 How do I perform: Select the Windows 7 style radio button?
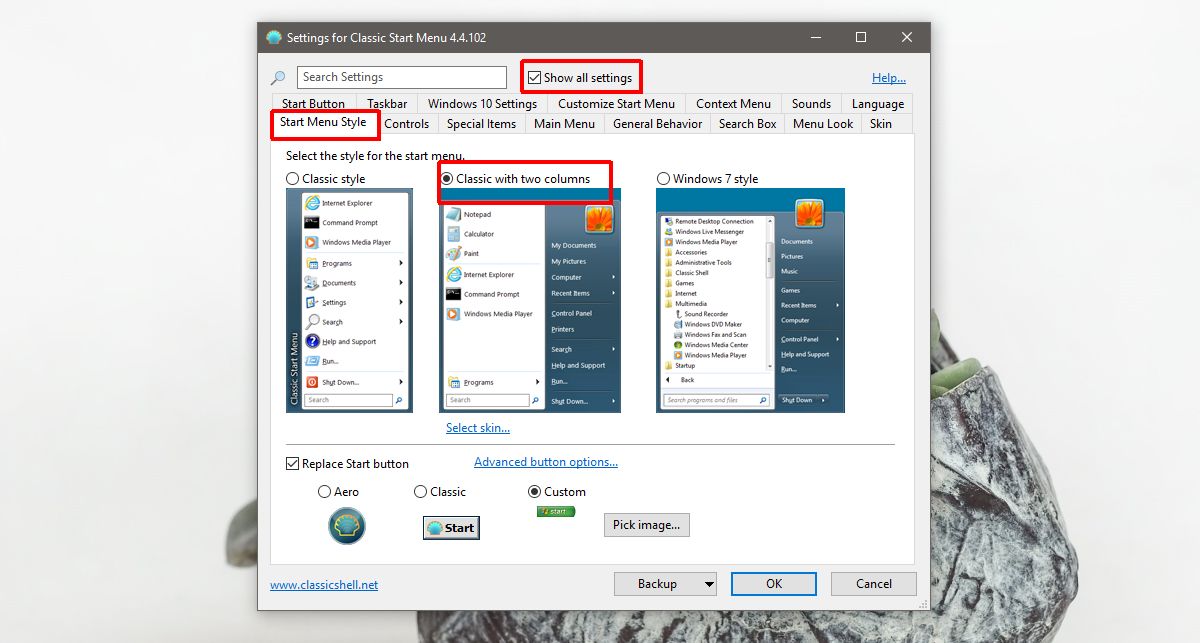[663, 179]
